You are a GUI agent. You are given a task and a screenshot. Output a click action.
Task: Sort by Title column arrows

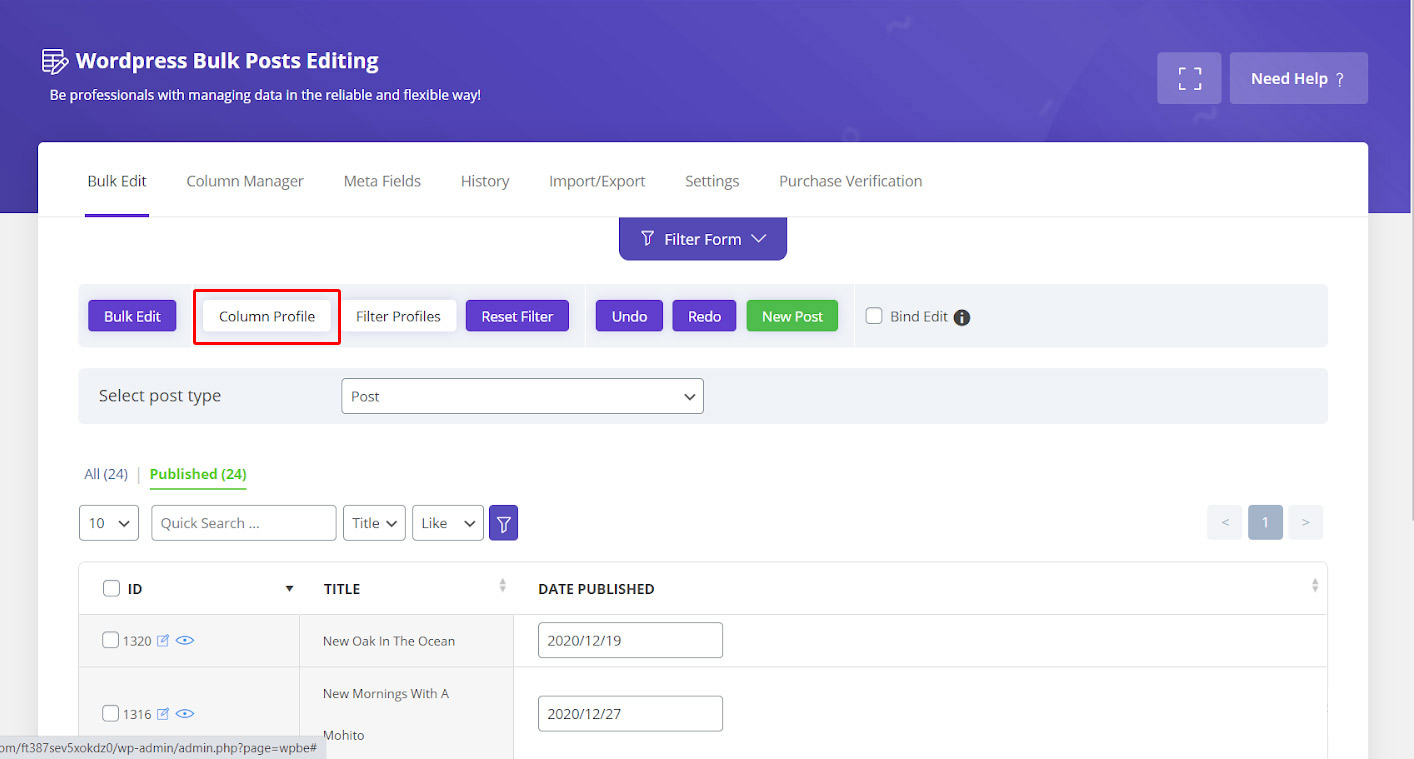coord(503,586)
